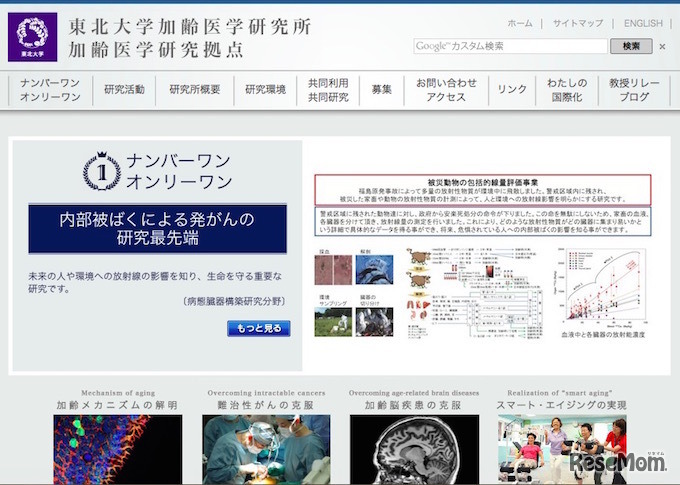Open 共同利用 共同研究 menu item
The image size is (680, 485).
[328, 89]
